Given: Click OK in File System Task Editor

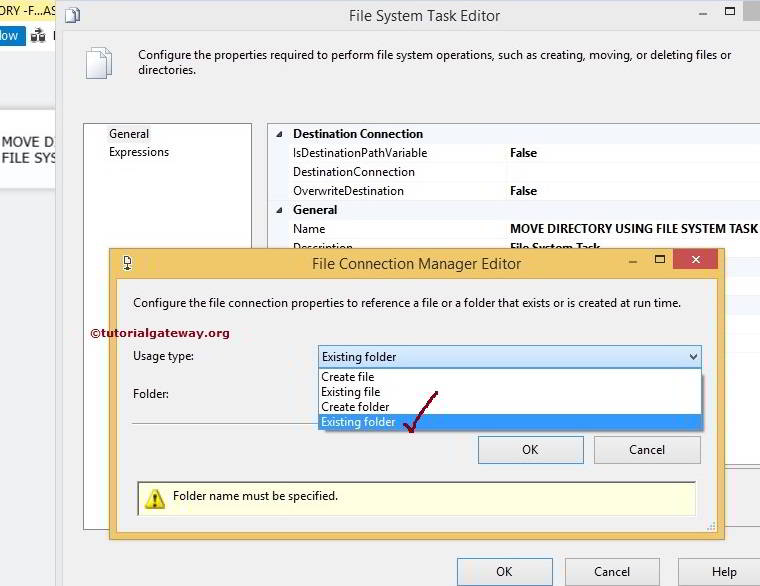Looking at the screenshot, I should click(x=505, y=572).
